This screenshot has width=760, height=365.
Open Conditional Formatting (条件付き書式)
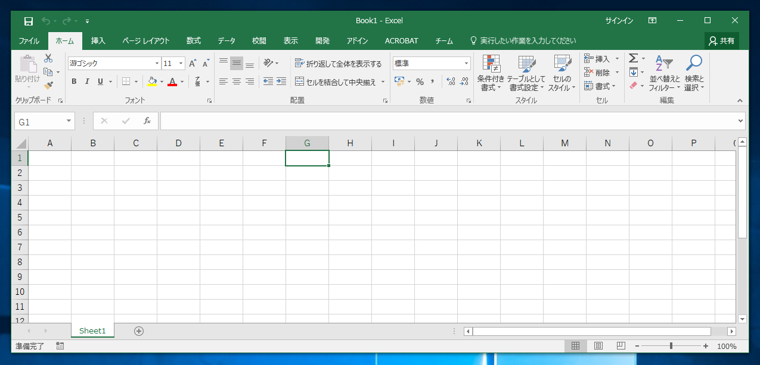tap(491, 73)
